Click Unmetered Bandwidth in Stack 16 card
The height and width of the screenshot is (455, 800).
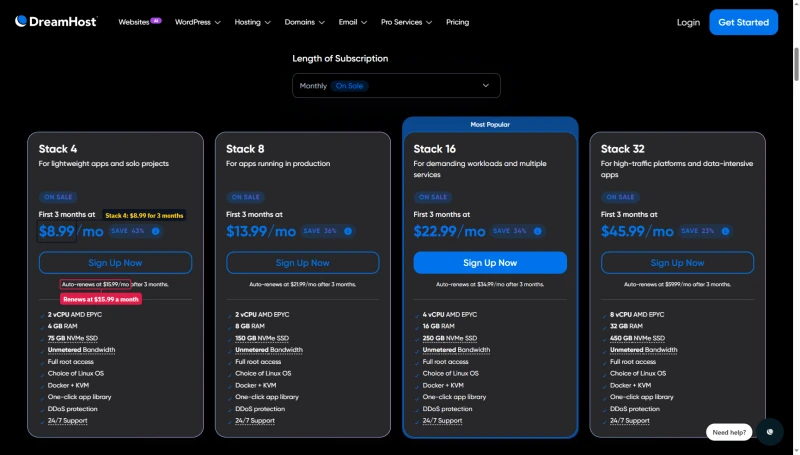[456, 350]
